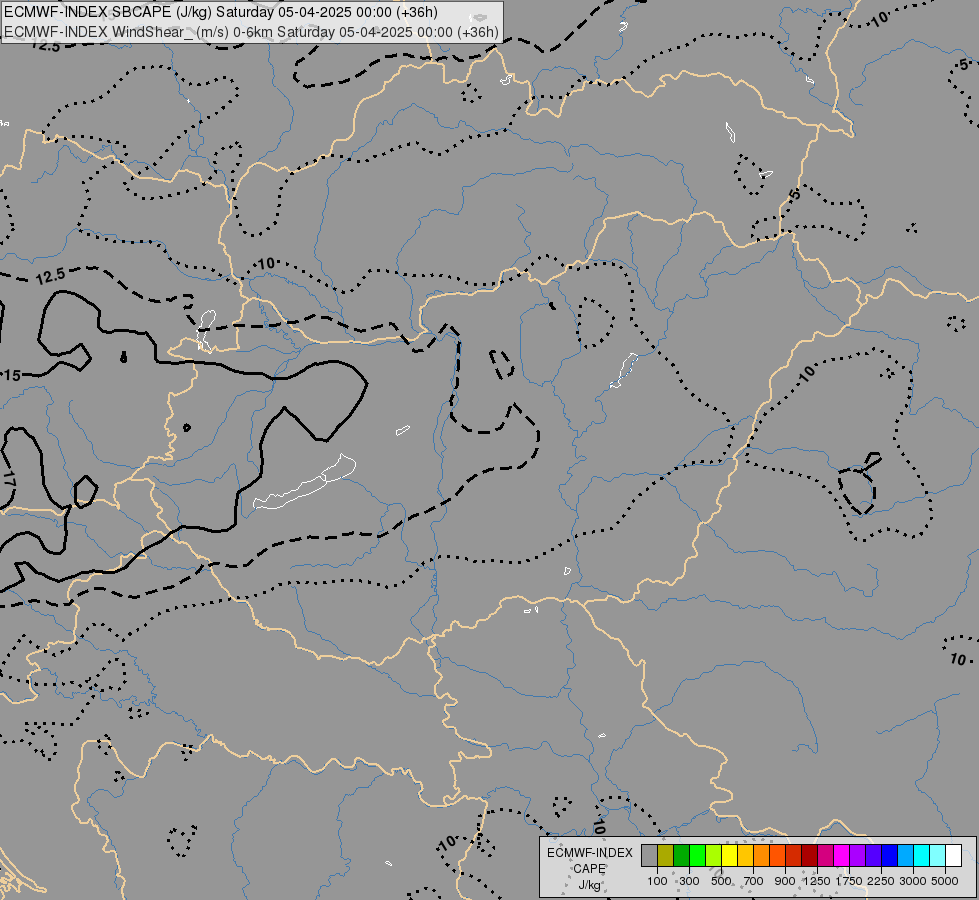
Task: Pick the white swatch ending the legend
Action: (953, 855)
